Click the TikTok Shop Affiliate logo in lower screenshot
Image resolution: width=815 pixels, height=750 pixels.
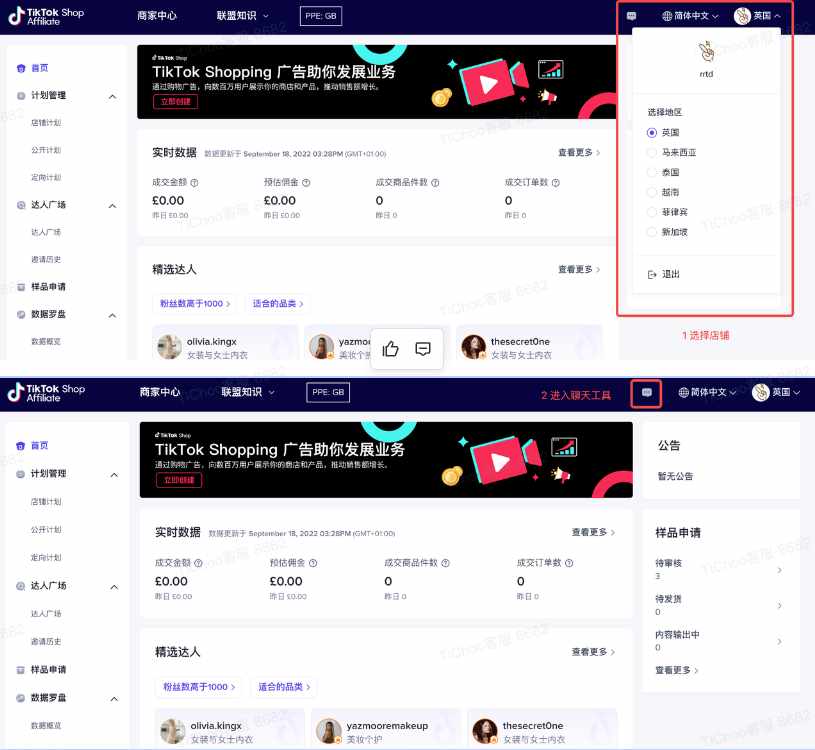(x=46, y=392)
